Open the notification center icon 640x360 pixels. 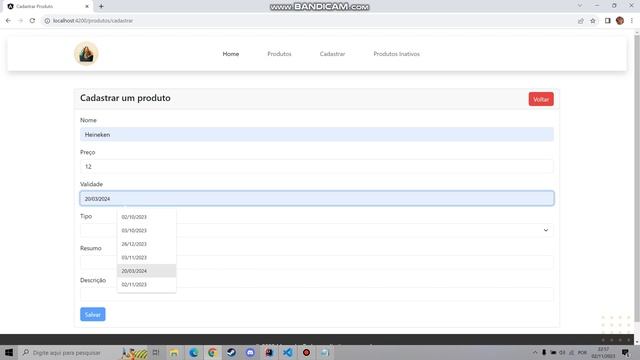pyautogui.click(x=625, y=352)
